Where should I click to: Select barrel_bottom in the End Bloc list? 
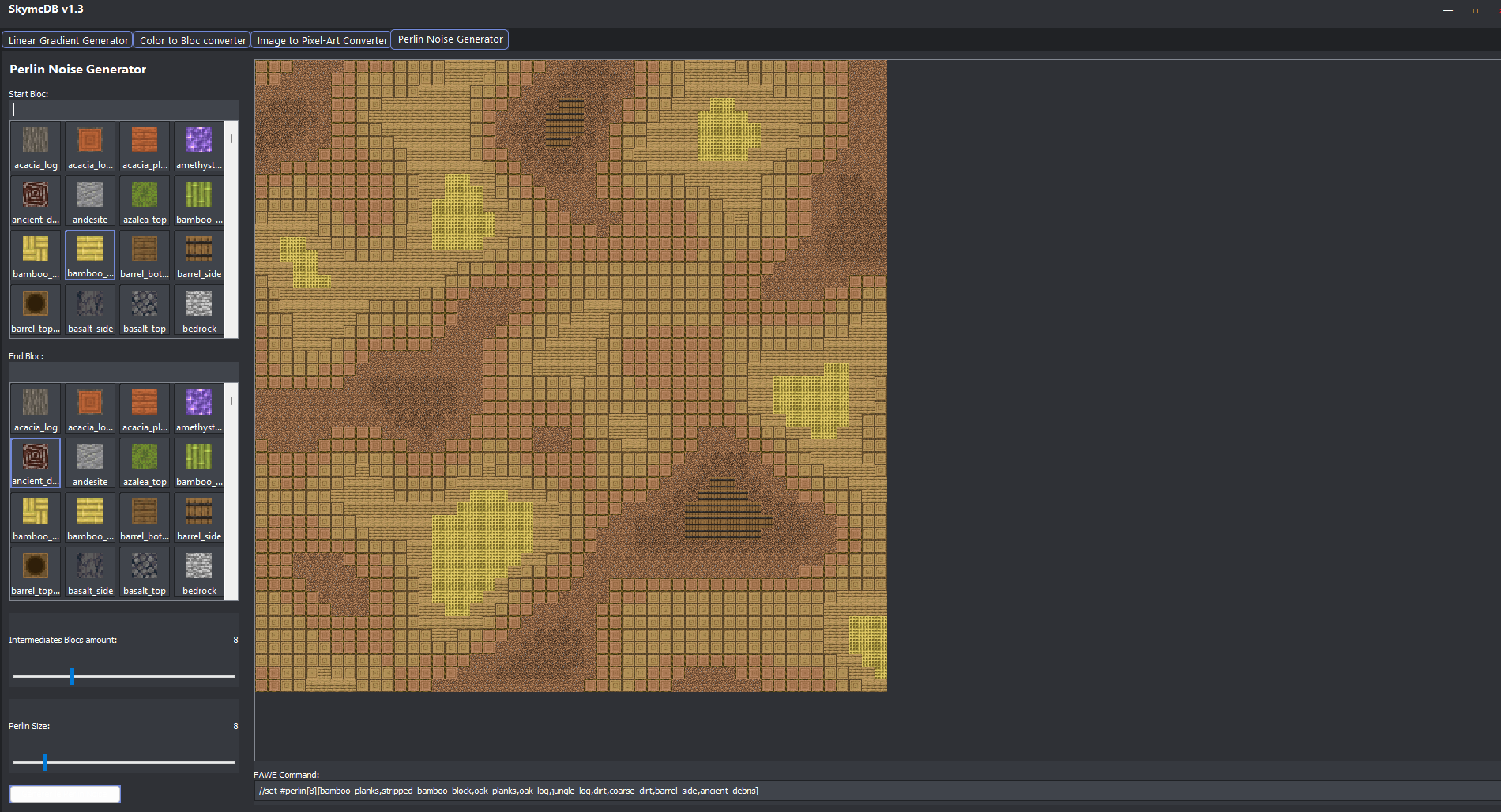click(x=145, y=518)
